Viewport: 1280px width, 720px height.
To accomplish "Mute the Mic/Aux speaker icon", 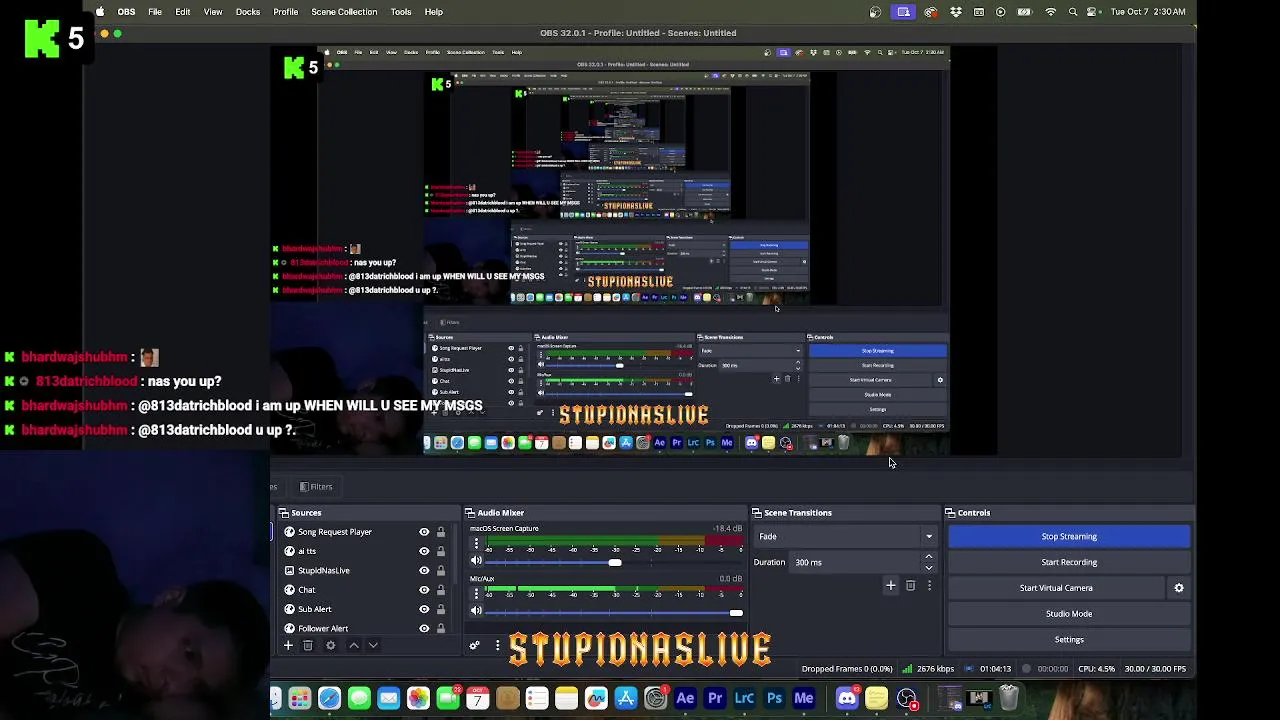I will 476,611.
